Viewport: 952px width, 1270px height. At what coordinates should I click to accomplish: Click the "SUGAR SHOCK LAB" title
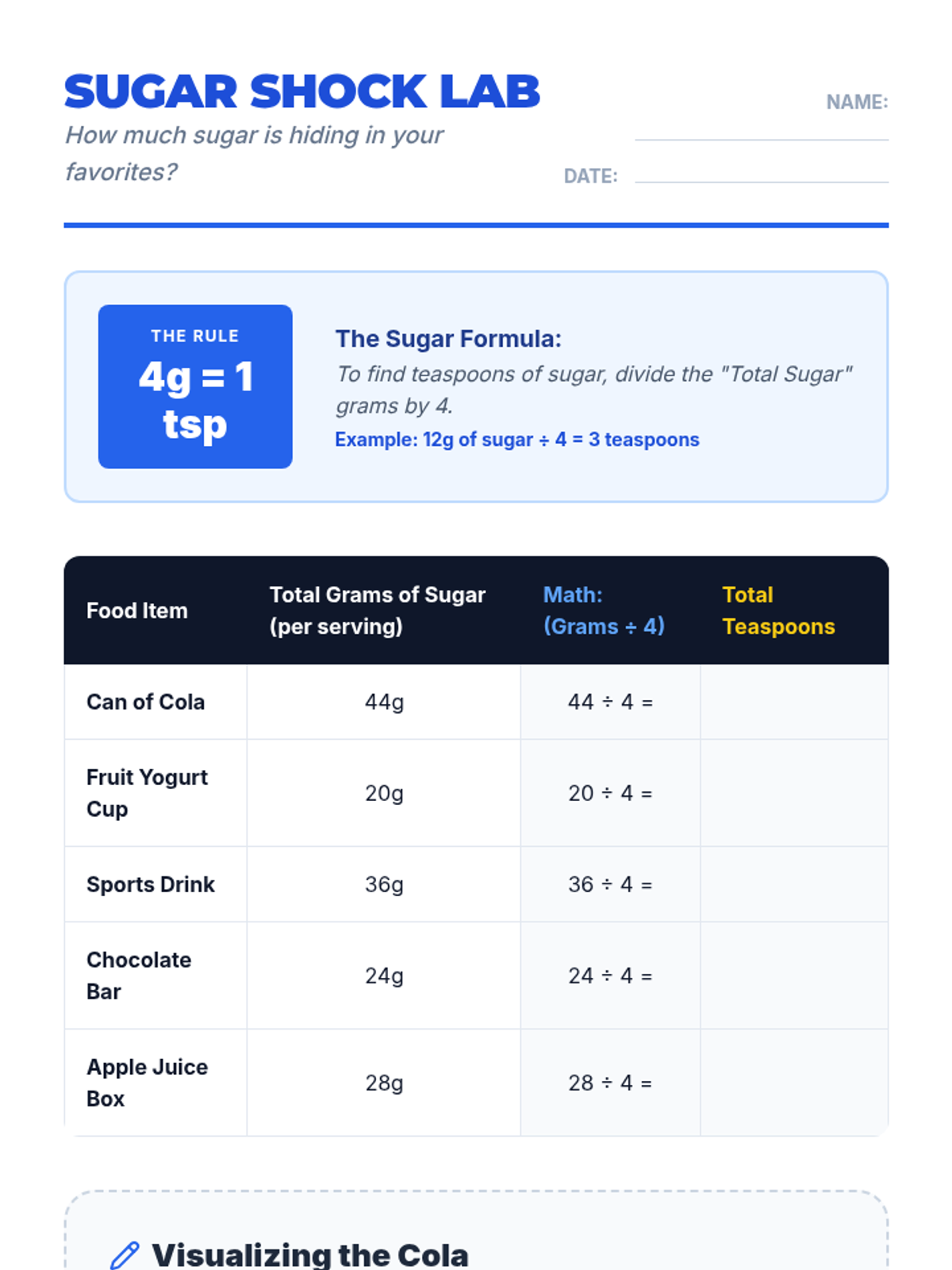tap(302, 91)
